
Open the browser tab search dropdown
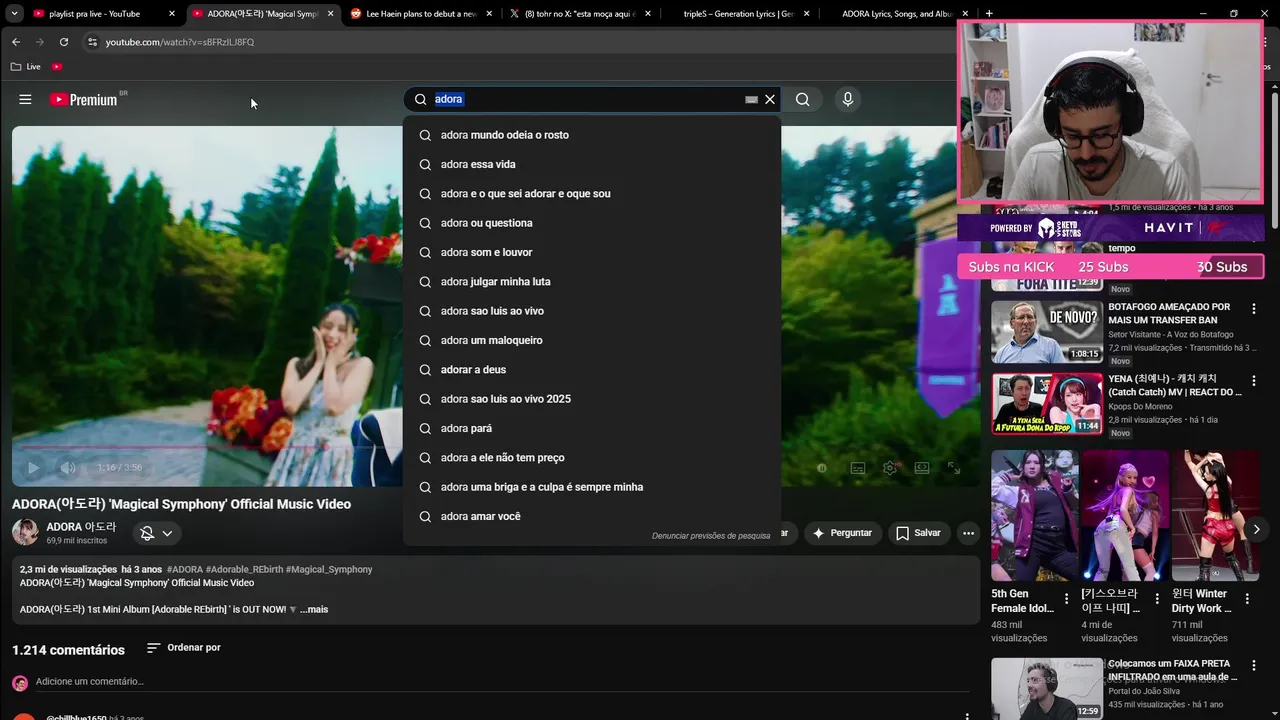click(x=14, y=14)
